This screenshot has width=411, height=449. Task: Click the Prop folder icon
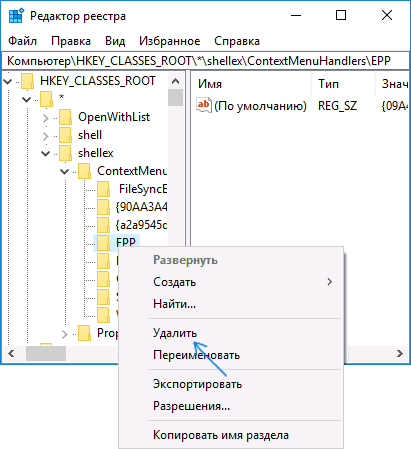tap(84, 333)
